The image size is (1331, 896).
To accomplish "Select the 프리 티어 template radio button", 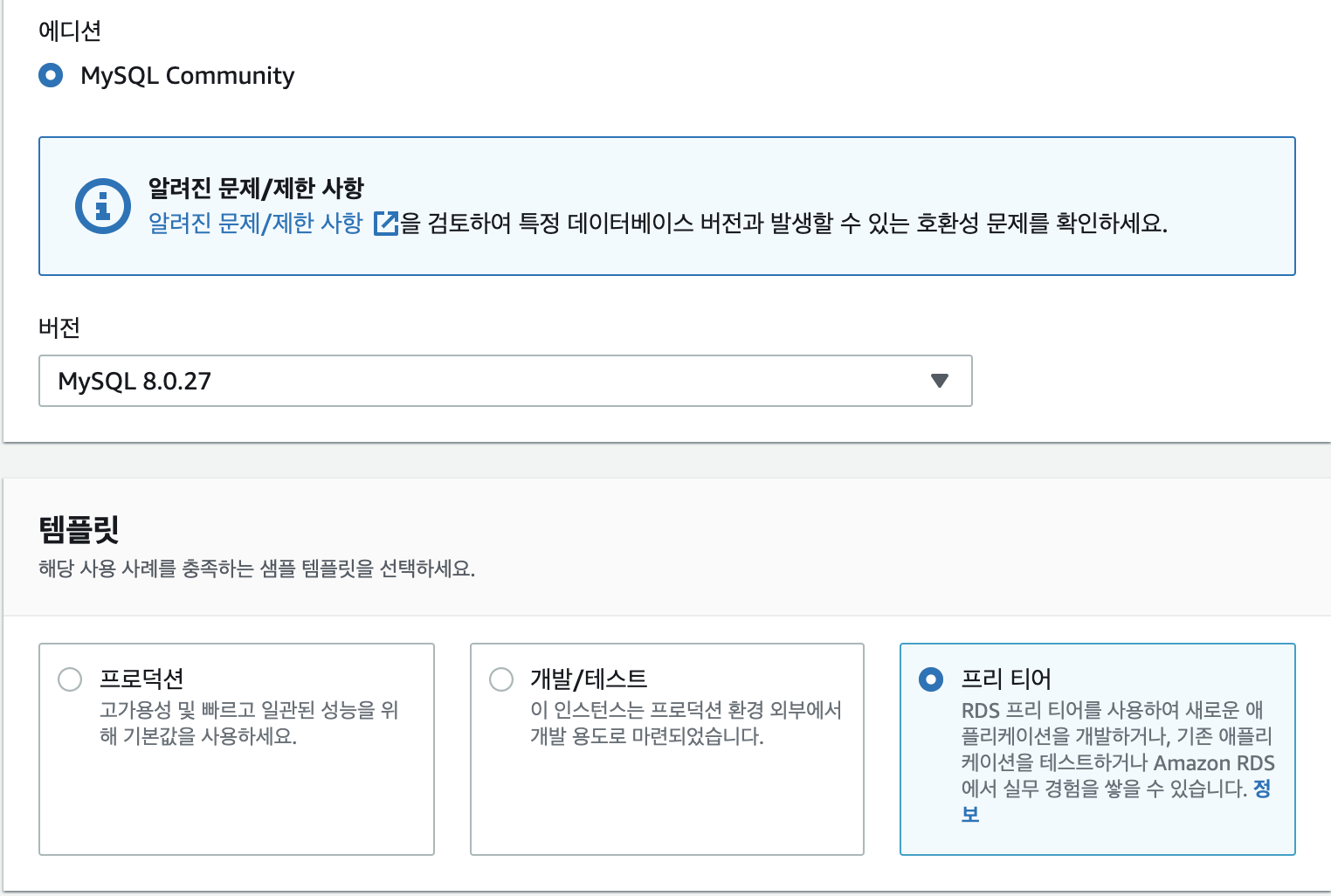I will point(931,679).
